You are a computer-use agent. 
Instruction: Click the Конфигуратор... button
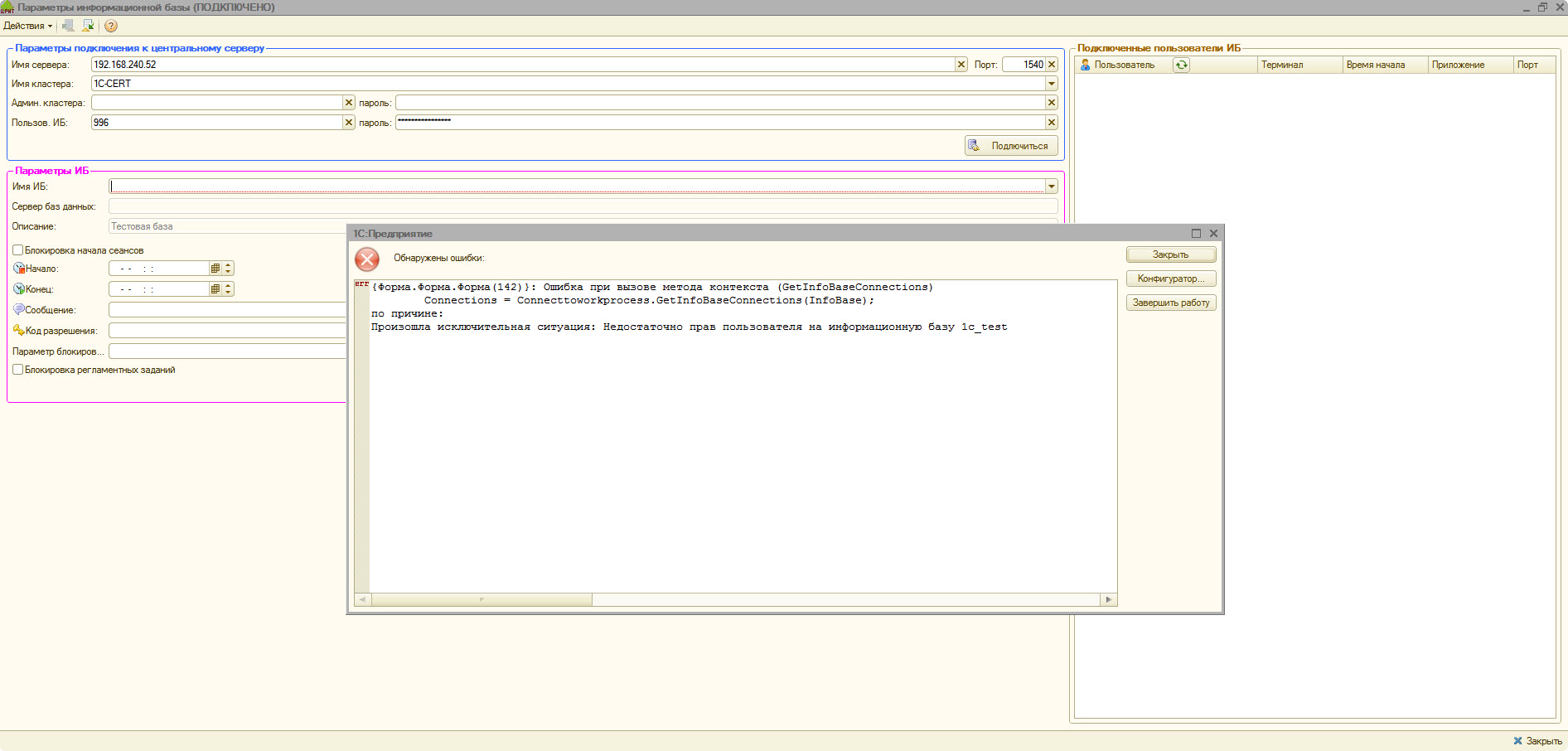point(1171,279)
